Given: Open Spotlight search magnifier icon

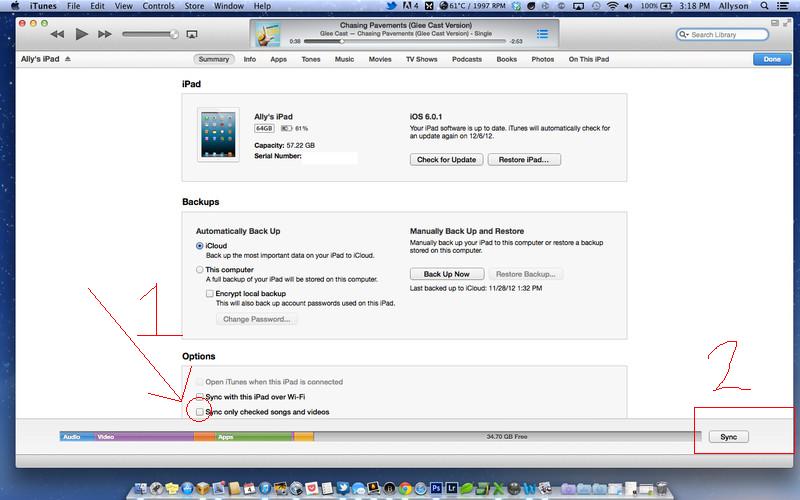Looking at the screenshot, I should click(764, 6).
